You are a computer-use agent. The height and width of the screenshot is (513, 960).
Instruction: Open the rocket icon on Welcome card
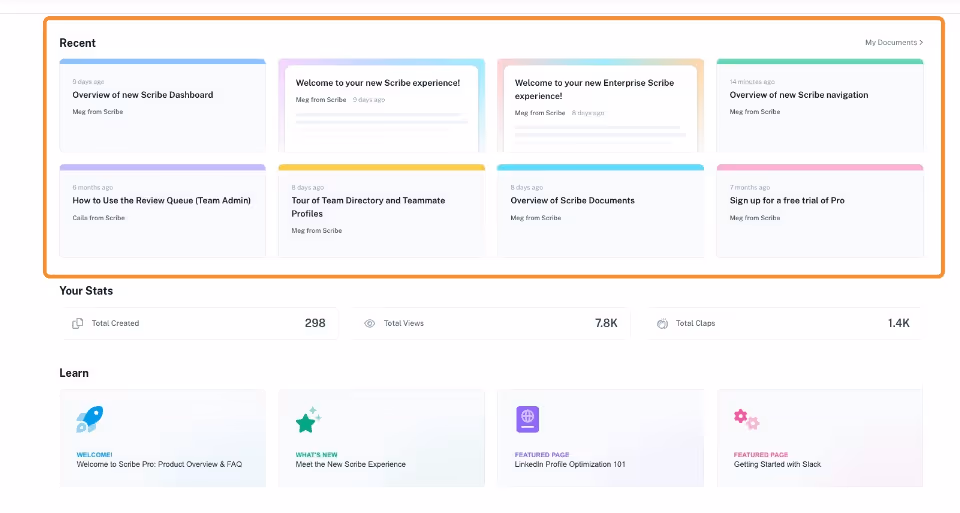[90, 419]
